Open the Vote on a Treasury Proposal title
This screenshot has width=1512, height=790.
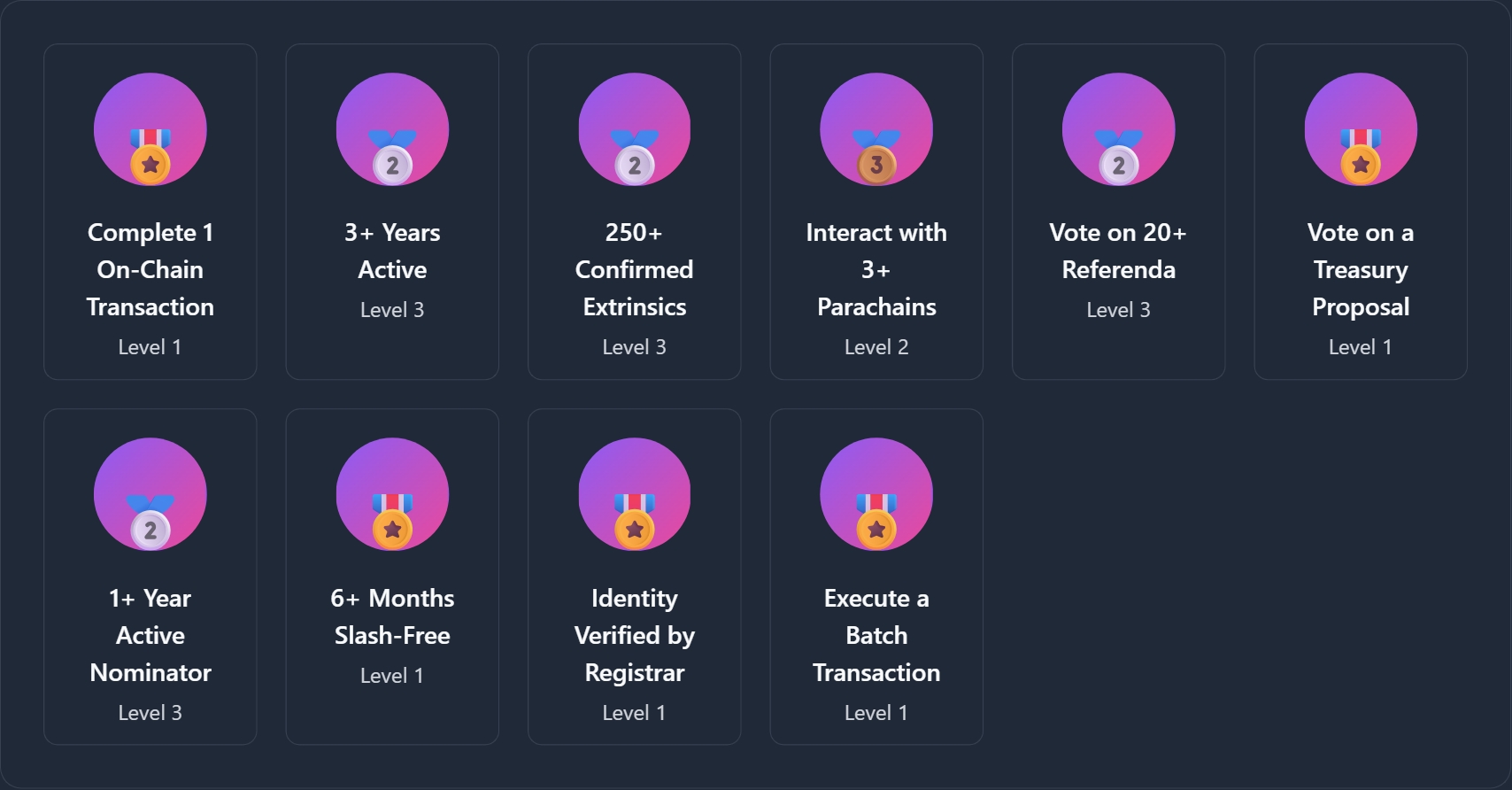1361,269
